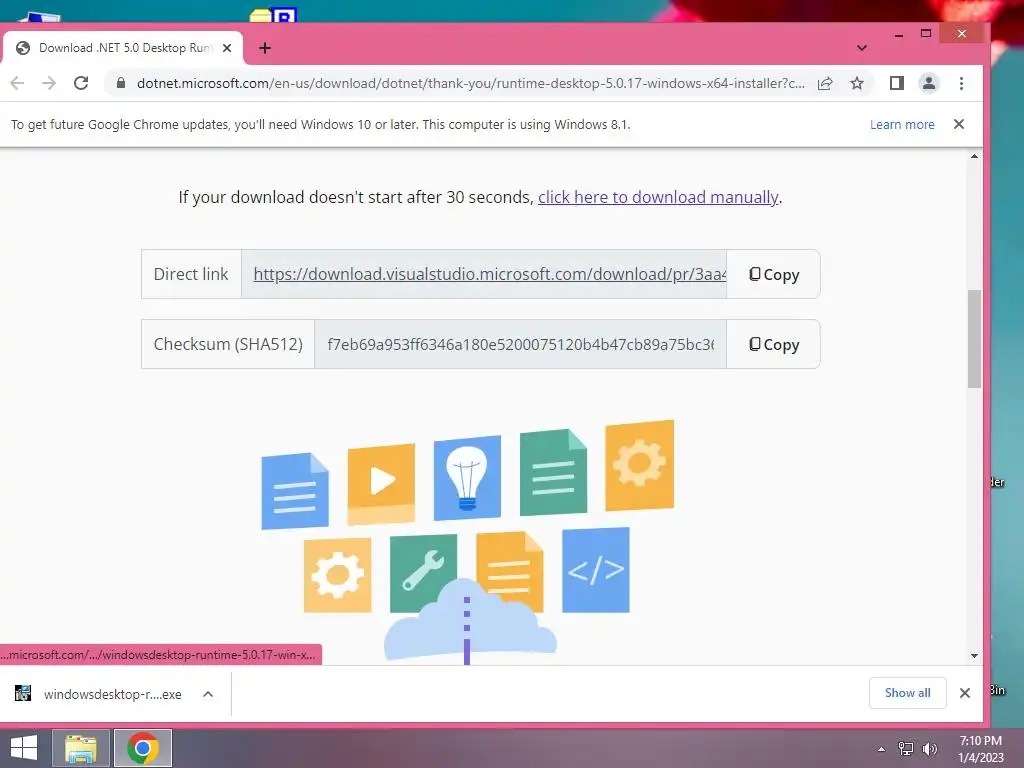Image resolution: width=1024 pixels, height=768 pixels.
Task: Open the volume tray icon
Action: (x=929, y=749)
